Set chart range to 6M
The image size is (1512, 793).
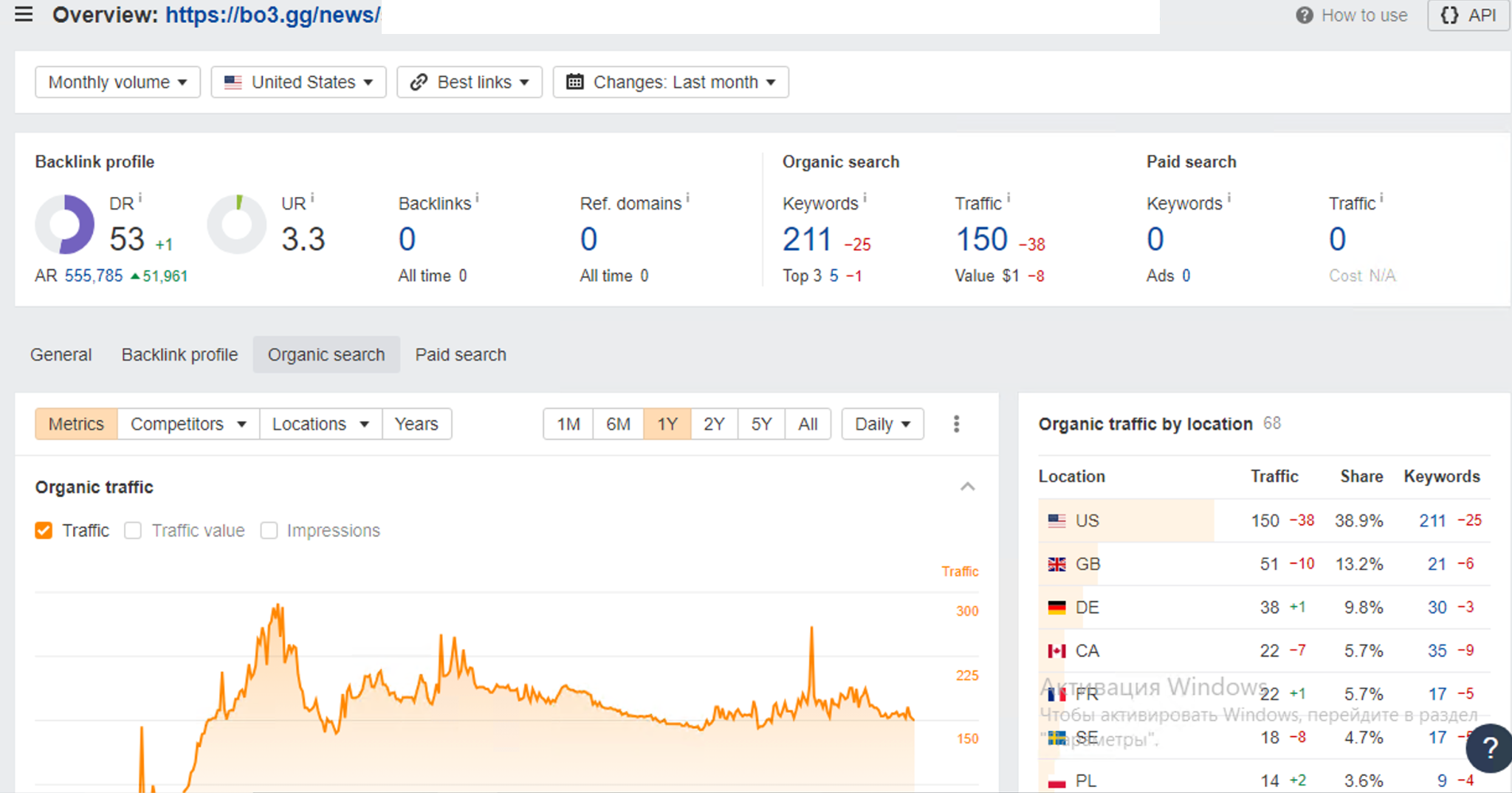click(618, 425)
